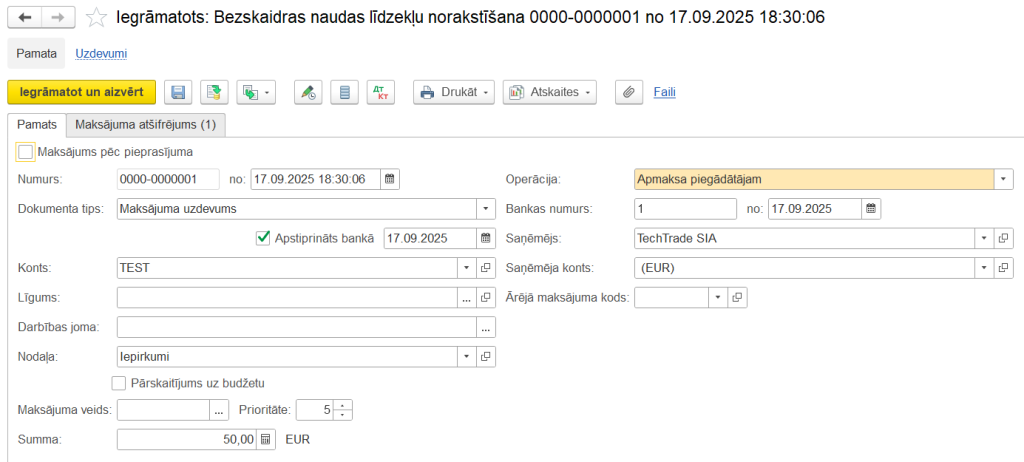The image size is (1024, 462).
Task: Open Saņēmējs TechTrade SIA record icon
Action: [1005, 238]
